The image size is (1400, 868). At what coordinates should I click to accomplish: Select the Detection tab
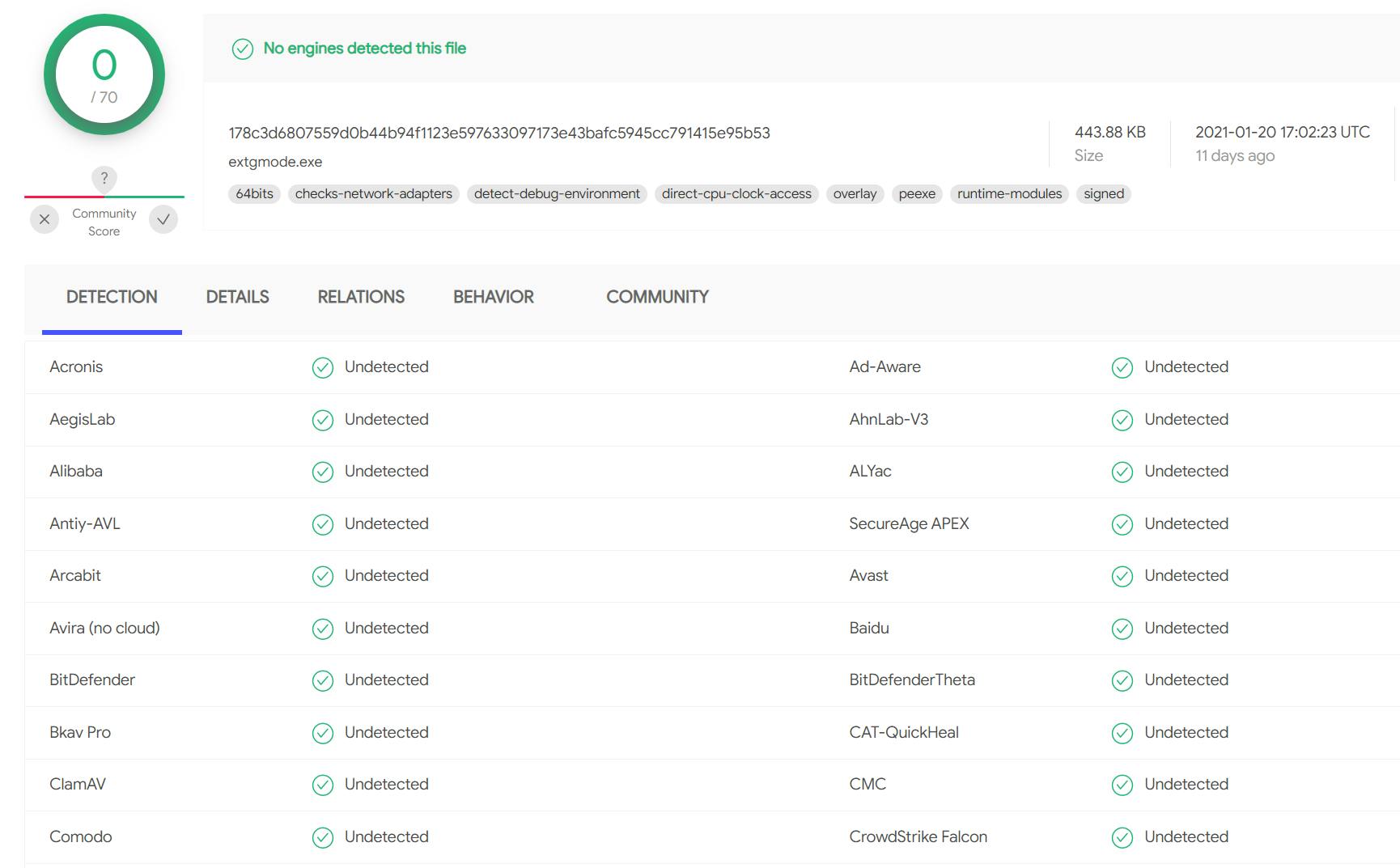(x=112, y=297)
